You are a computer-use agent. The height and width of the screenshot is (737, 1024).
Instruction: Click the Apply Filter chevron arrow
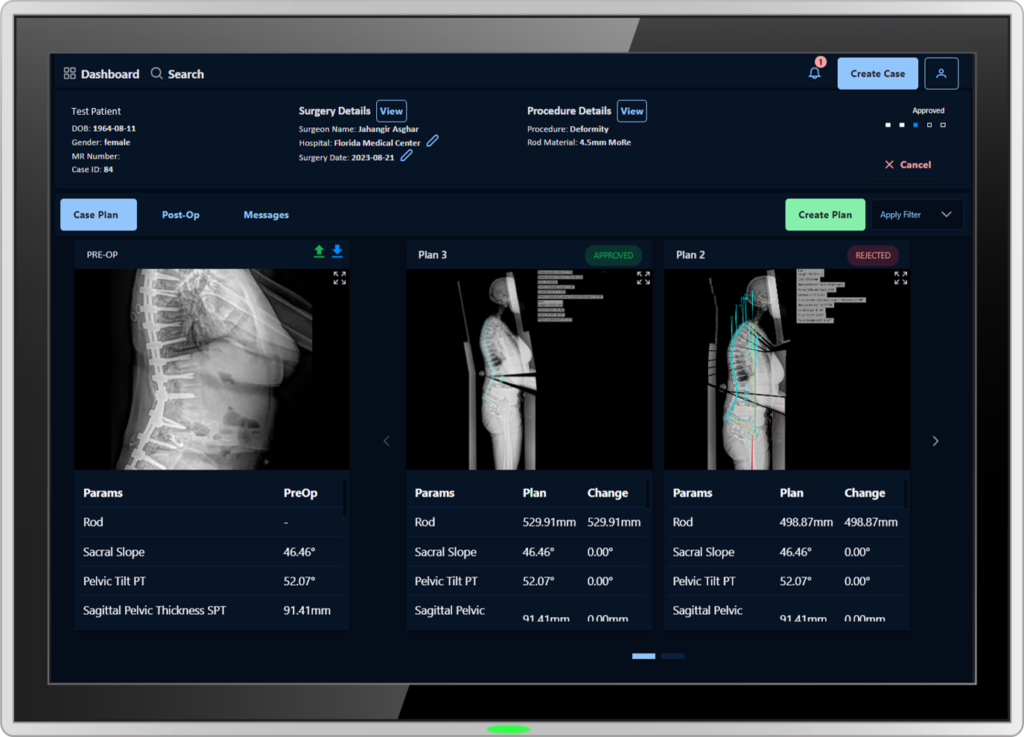click(x=946, y=215)
